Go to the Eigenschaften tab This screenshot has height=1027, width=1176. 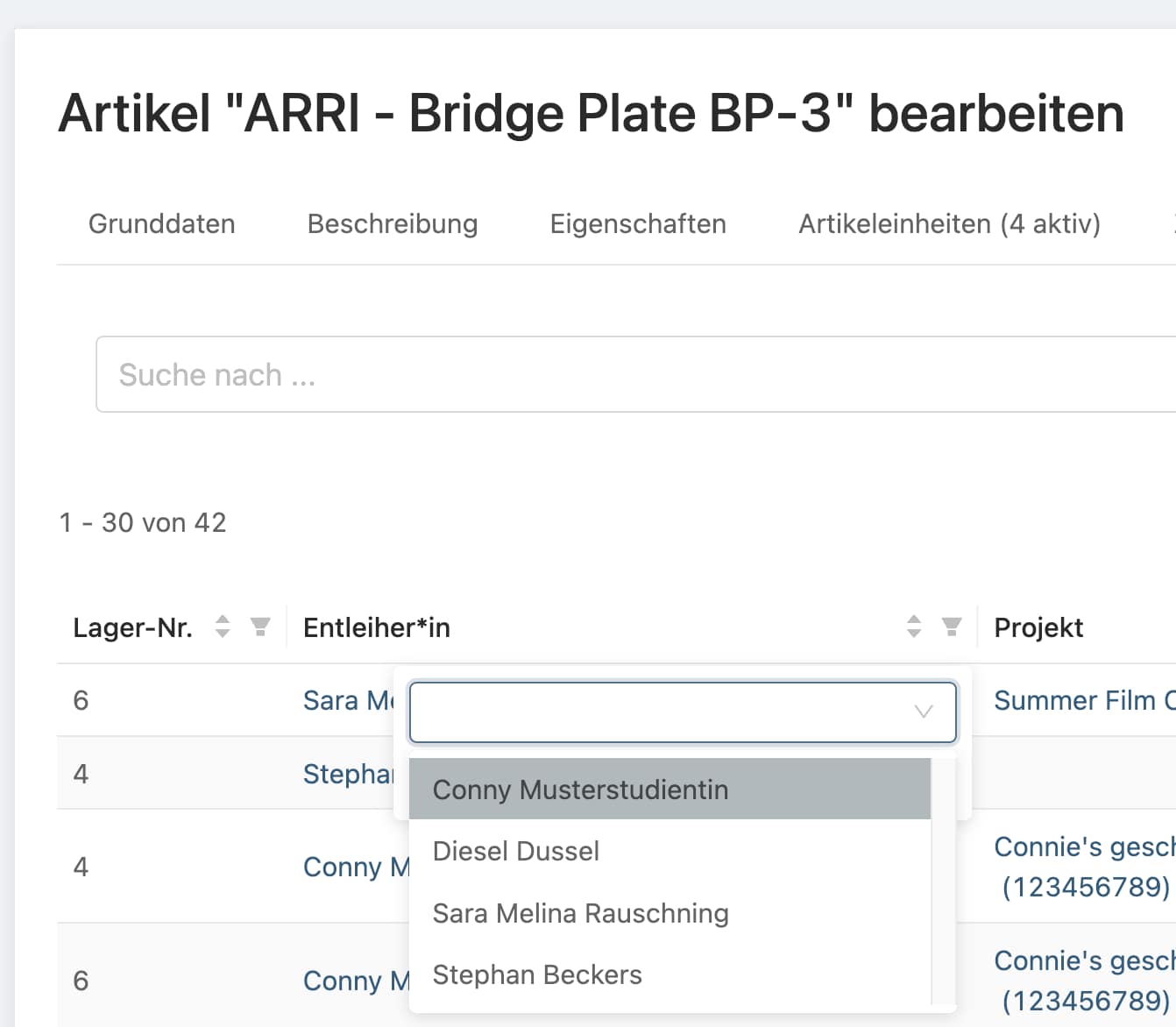click(638, 224)
